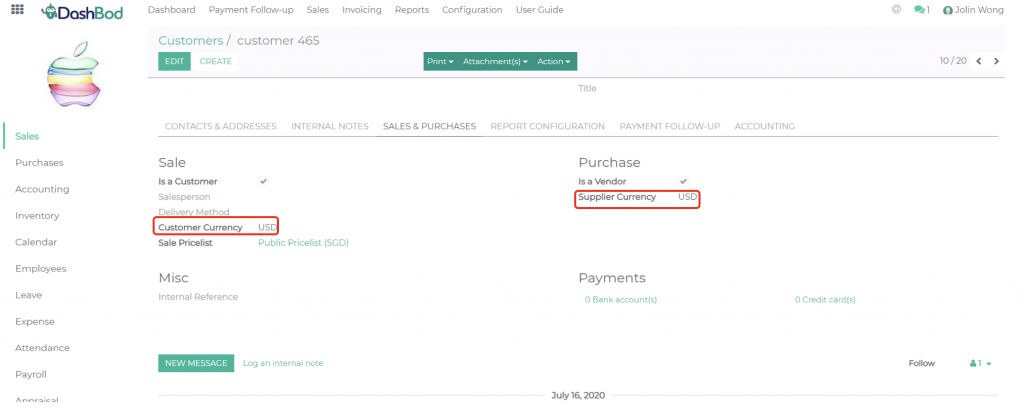Open the @ mentions icon

(895, 10)
